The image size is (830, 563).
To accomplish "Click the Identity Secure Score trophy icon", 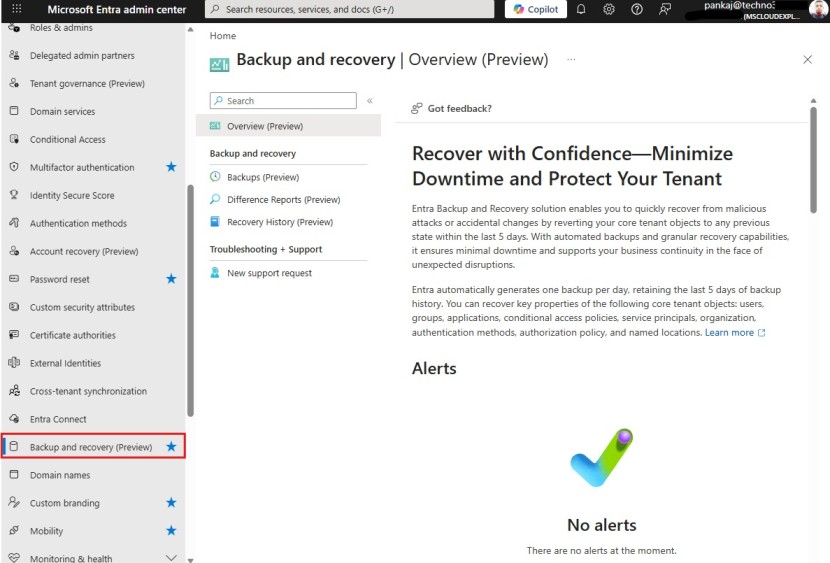I will point(14,195).
